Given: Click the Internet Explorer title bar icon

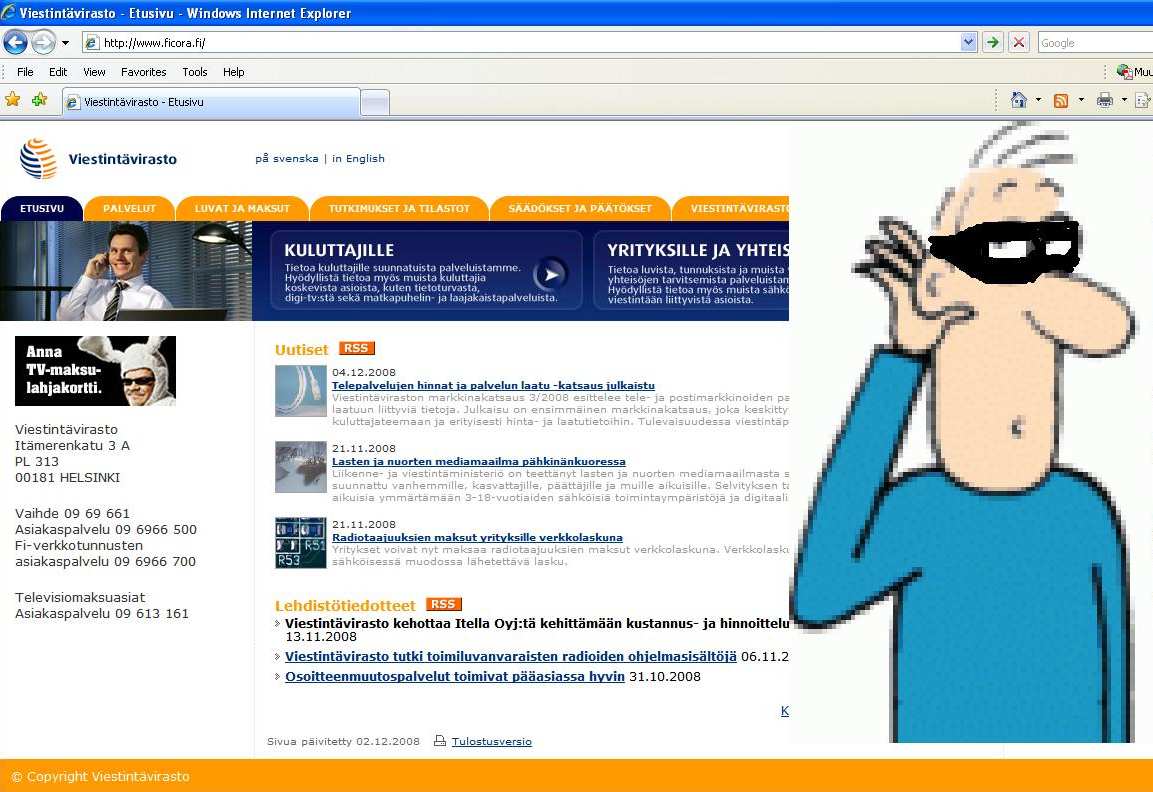Looking at the screenshot, I should point(8,13).
